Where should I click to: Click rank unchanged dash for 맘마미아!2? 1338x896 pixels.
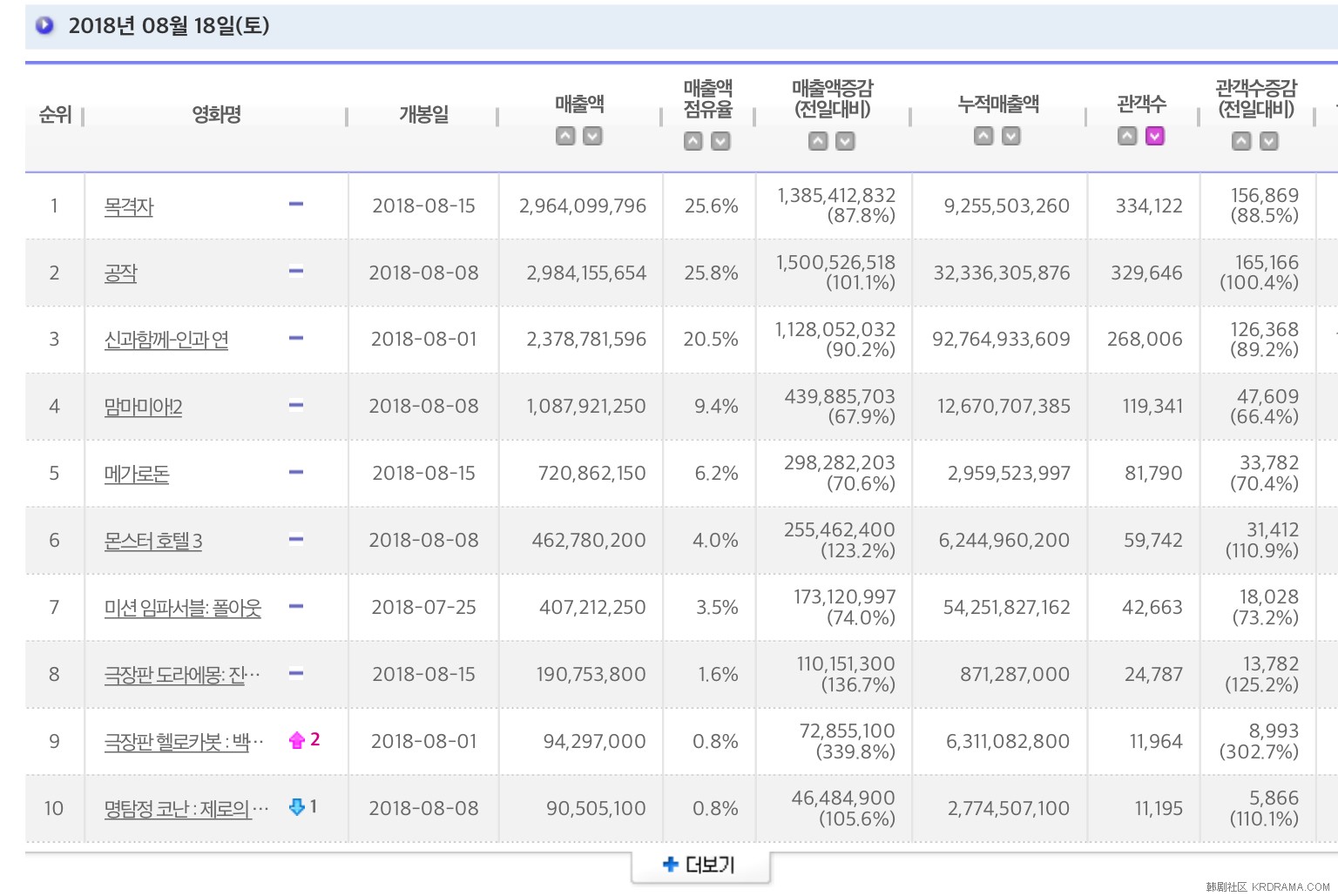[x=296, y=405]
